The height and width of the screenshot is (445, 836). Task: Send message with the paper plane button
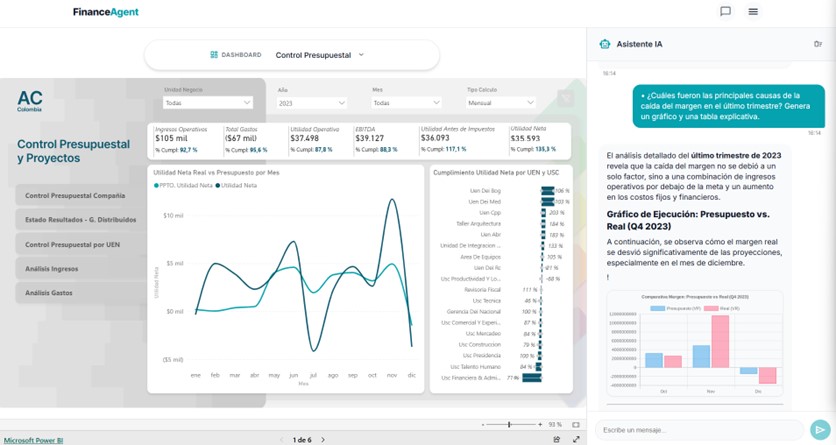click(819, 429)
